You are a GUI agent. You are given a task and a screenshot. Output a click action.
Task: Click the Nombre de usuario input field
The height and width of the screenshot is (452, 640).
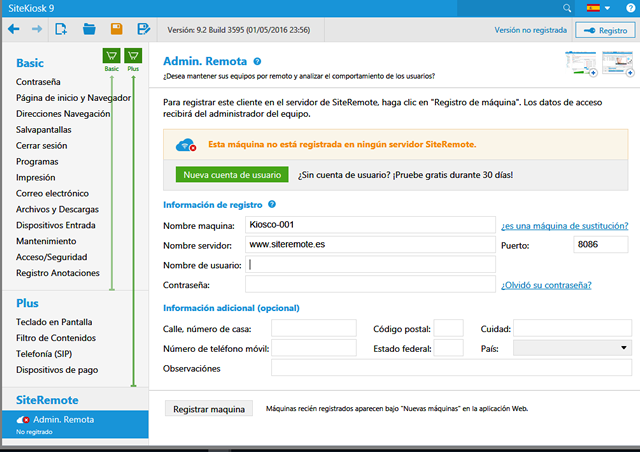point(371,265)
